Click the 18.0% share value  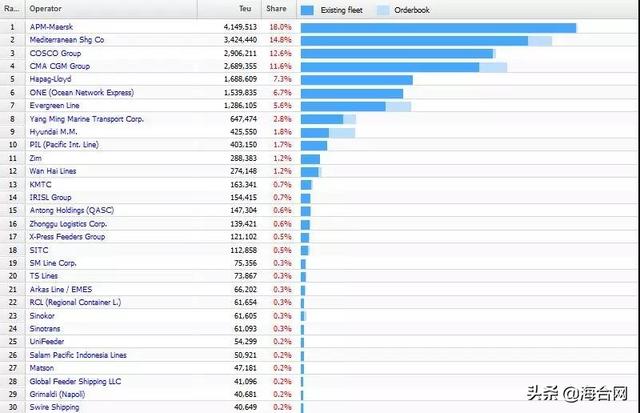(280, 27)
